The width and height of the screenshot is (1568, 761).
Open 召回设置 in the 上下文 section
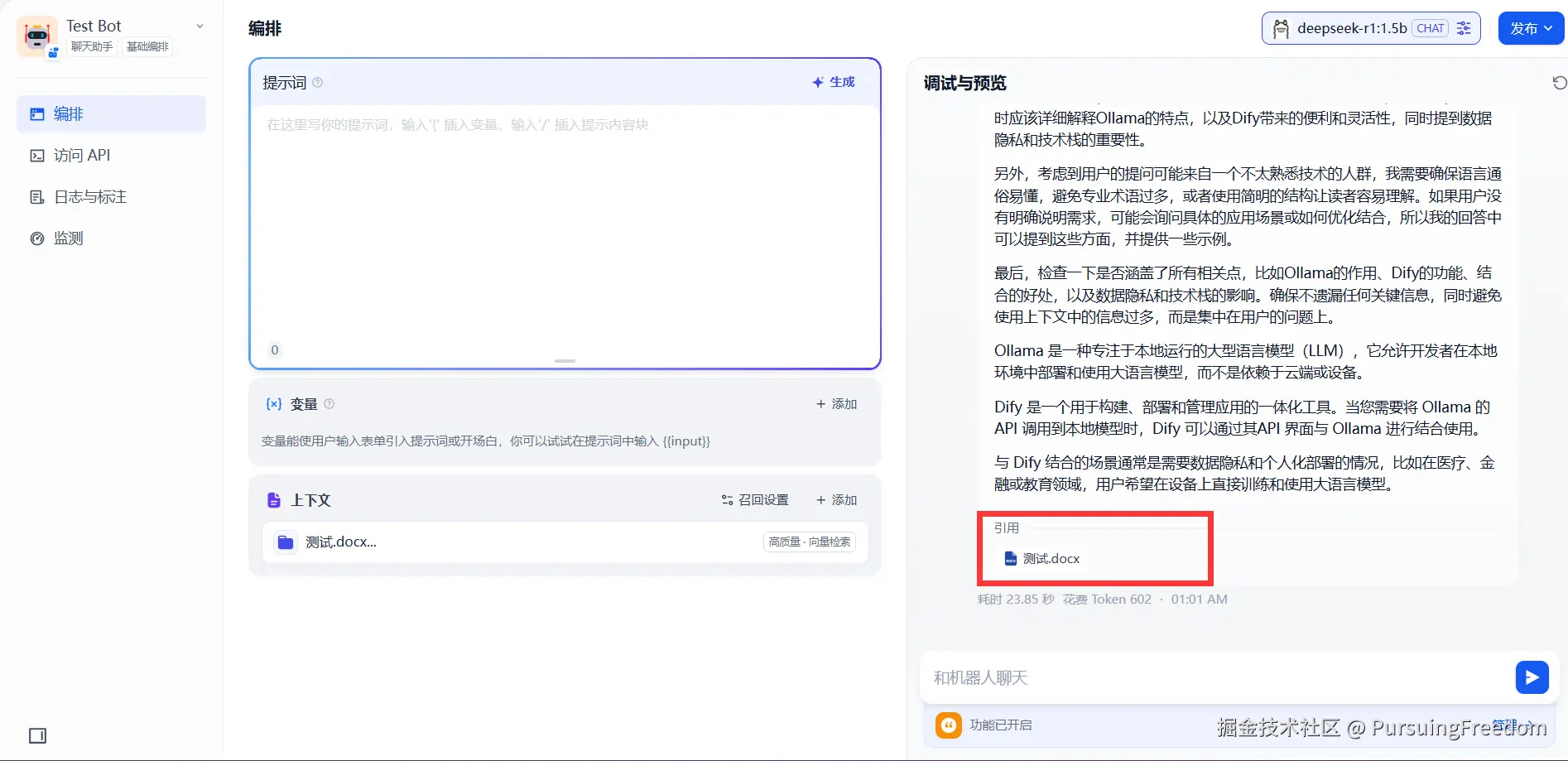pos(755,500)
